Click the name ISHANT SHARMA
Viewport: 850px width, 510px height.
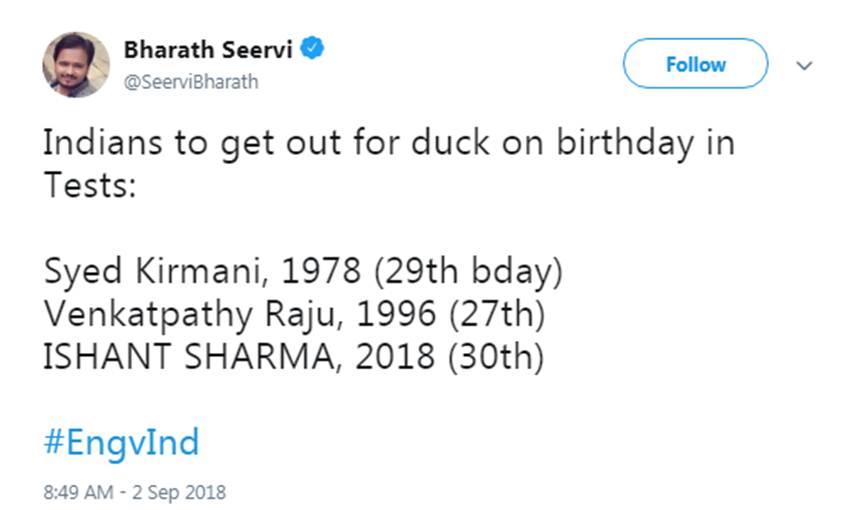click(x=194, y=357)
